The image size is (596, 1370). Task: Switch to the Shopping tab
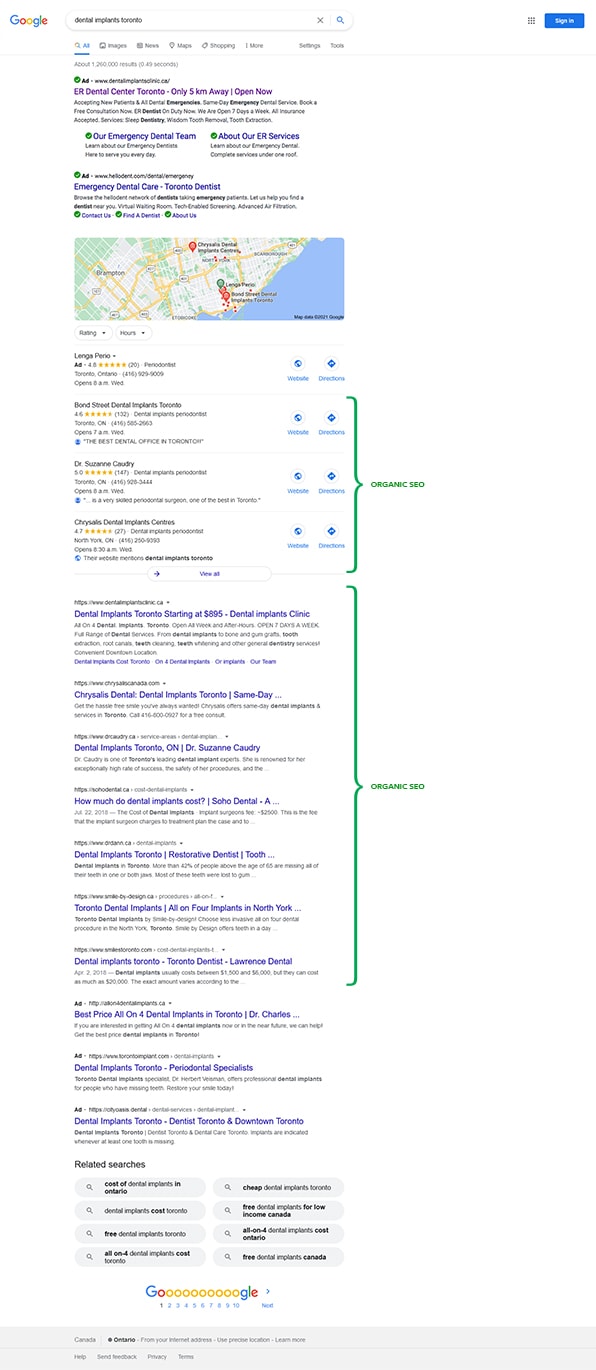(x=218, y=46)
